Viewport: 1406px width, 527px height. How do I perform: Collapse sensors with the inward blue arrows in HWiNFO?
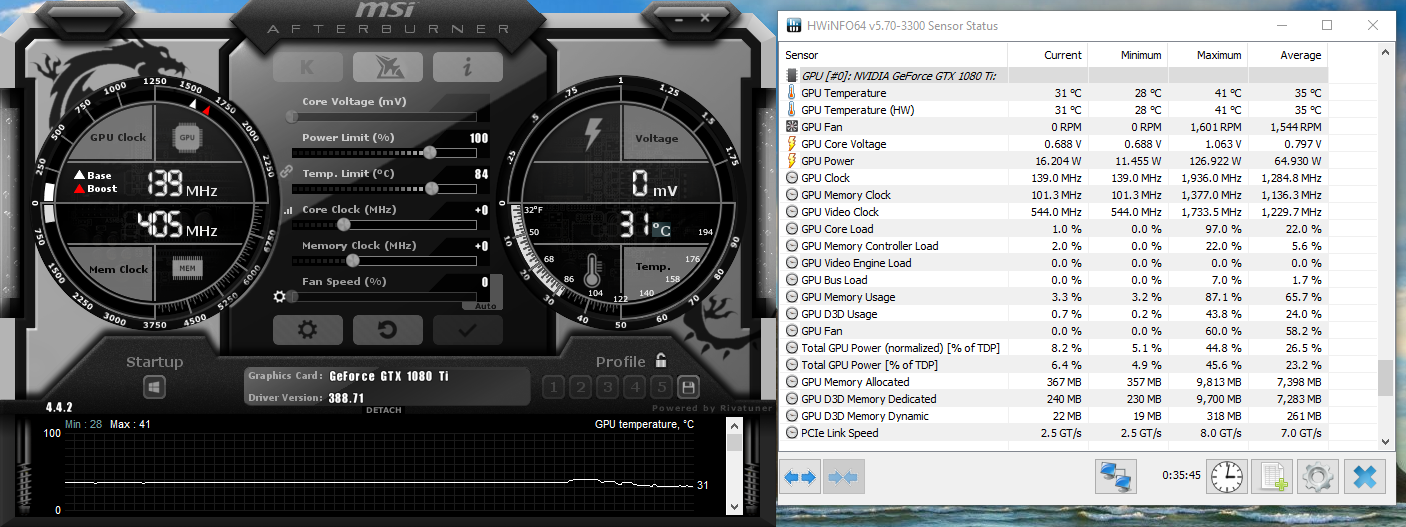tap(843, 477)
